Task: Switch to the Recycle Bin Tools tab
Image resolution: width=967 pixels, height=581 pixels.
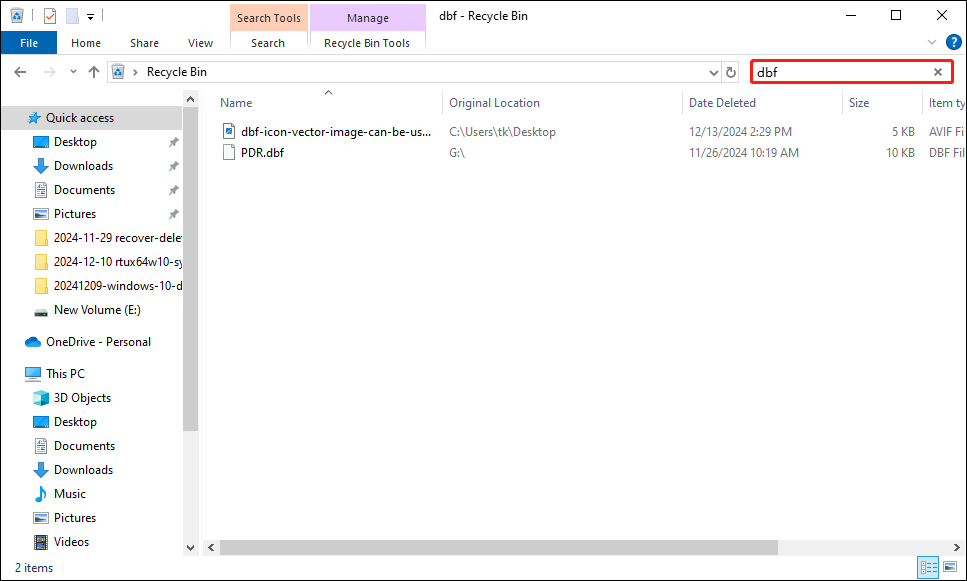Action: click(x=367, y=43)
